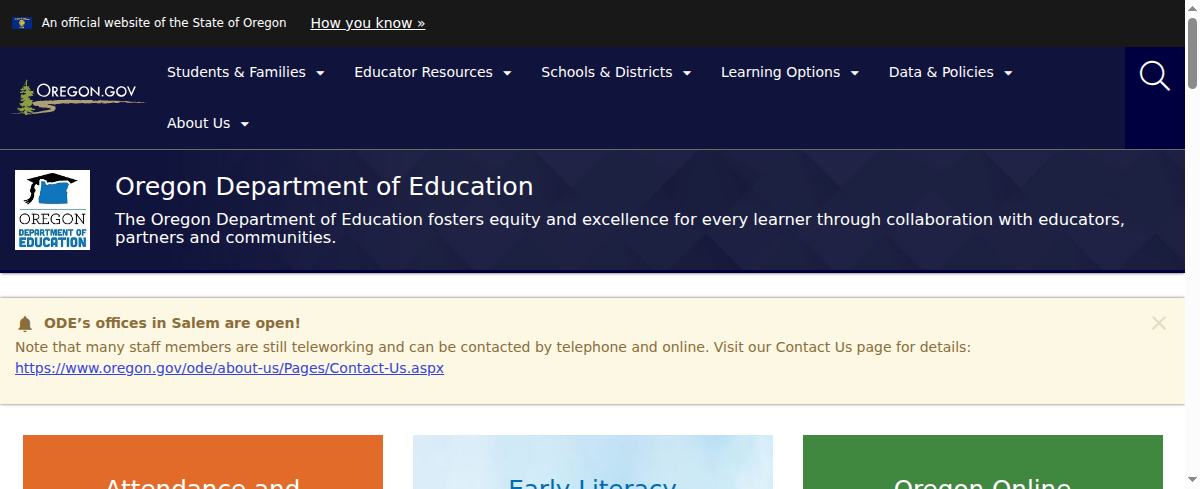Dismiss the ODE offices alert banner
The width and height of the screenshot is (1200, 489).
point(1158,323)
